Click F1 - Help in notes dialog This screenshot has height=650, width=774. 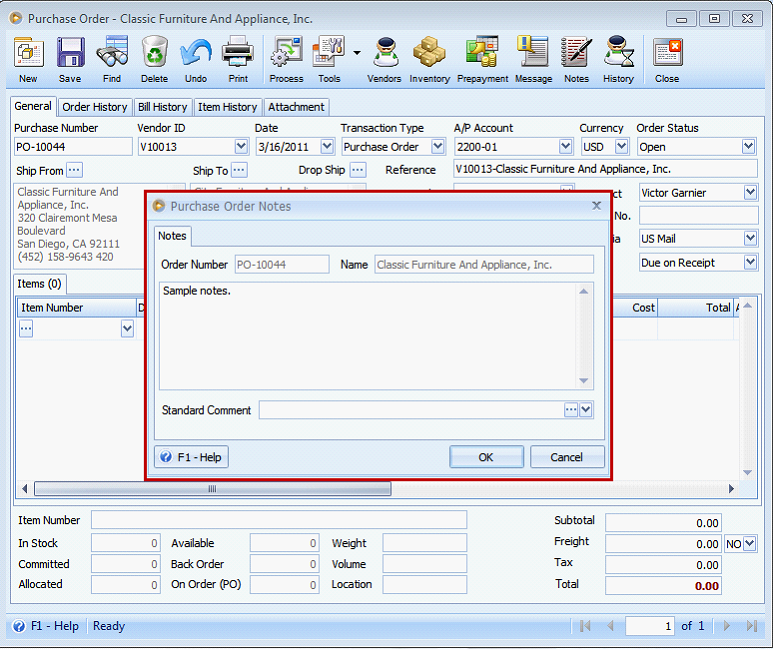191,457
